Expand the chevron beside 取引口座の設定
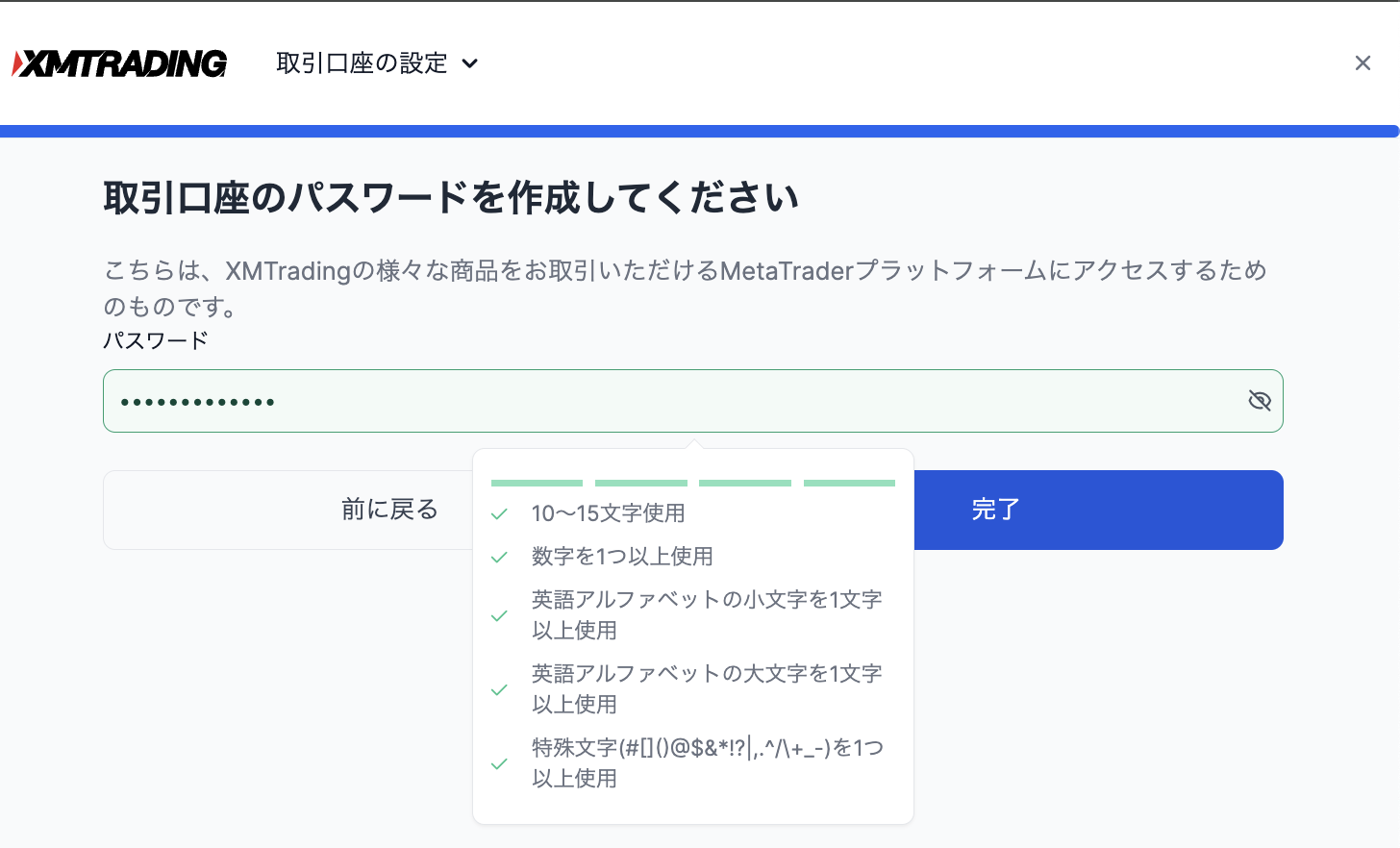Screen dimensions: 1400x848 (x=470, y=63)
